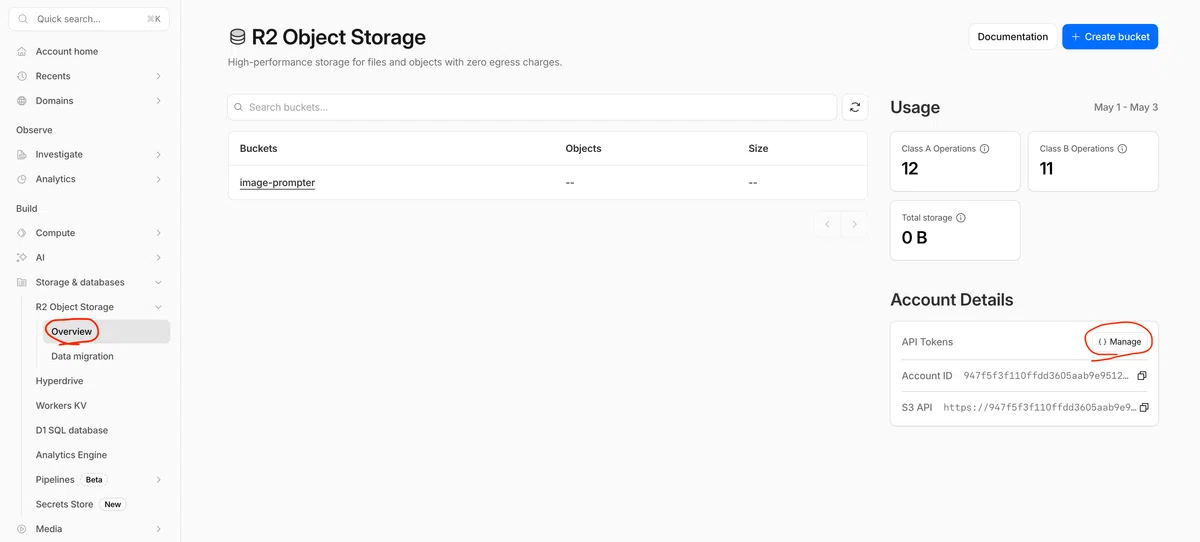Viewport: 1200px width, 542px height.
Task: Show info for Class A Operations
Action: pos(984,149)
